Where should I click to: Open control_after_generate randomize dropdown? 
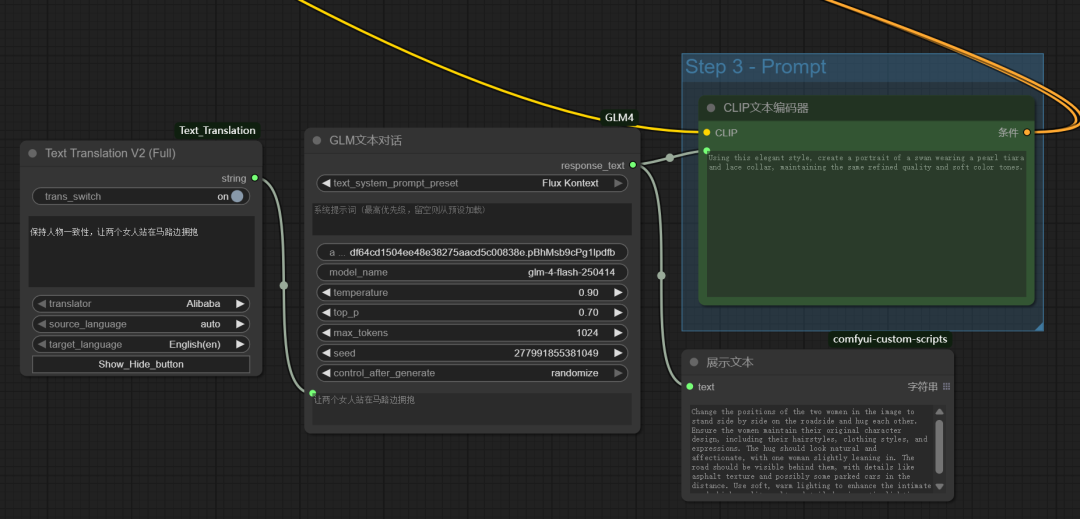[x=472, y=373]
